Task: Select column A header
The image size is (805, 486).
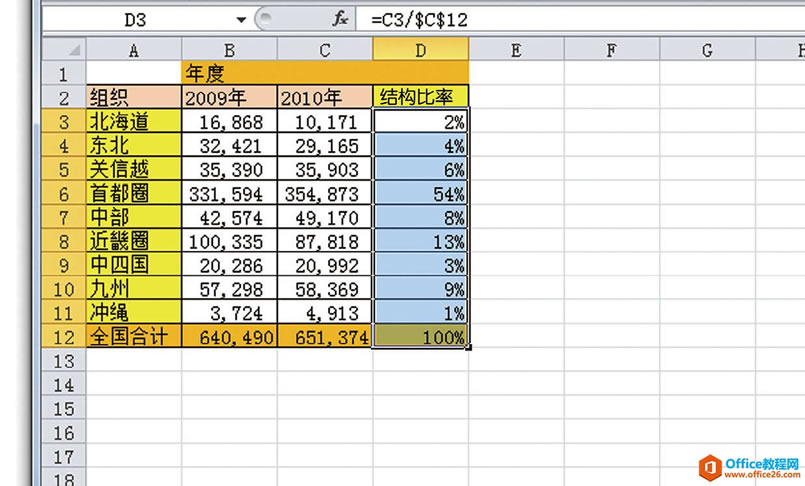Action: tap(133, 50)
